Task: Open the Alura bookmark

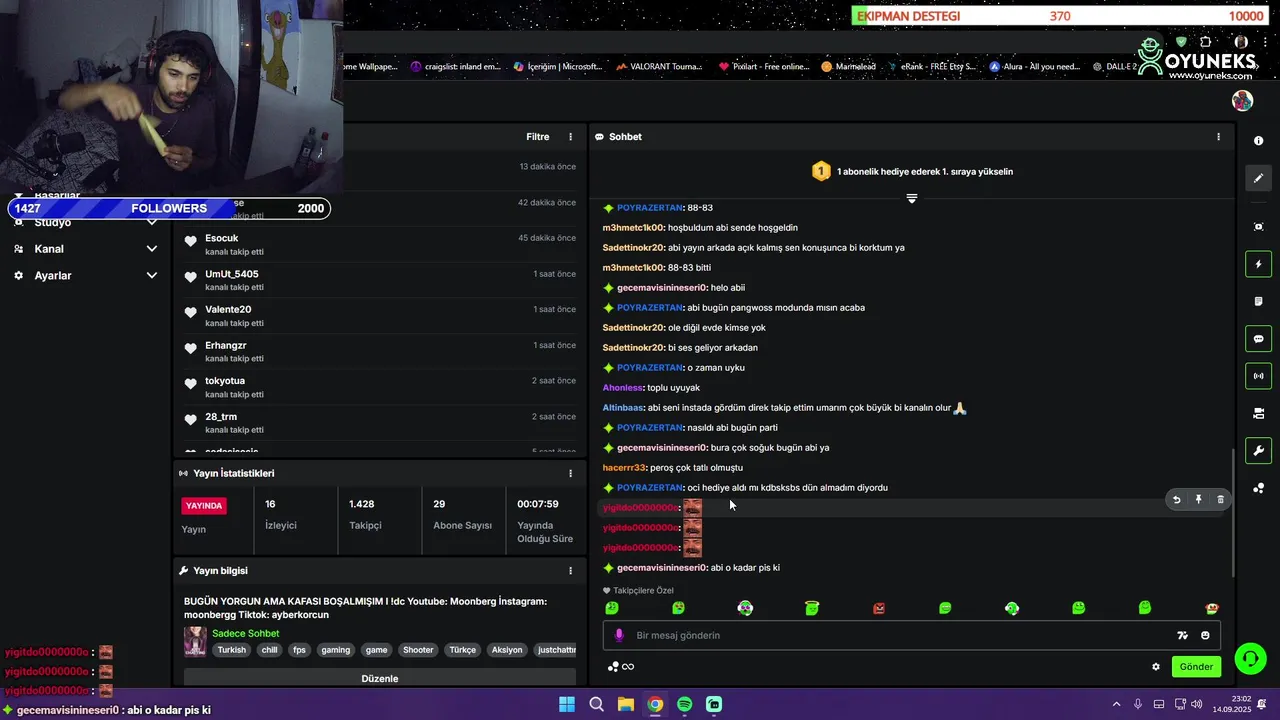Action: (1035, 67)
